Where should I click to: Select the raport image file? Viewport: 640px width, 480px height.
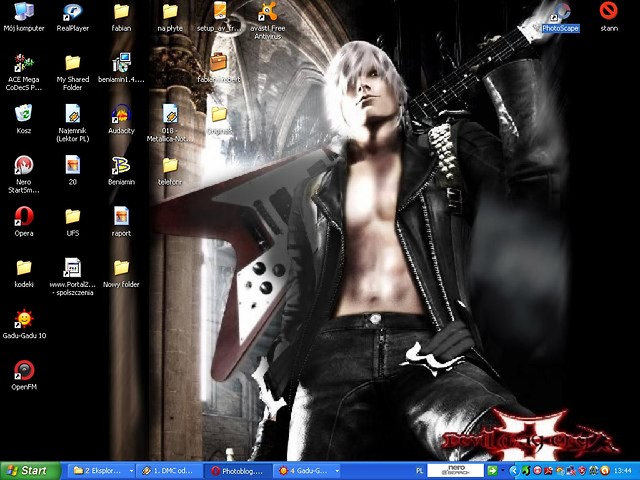(121, 222)
